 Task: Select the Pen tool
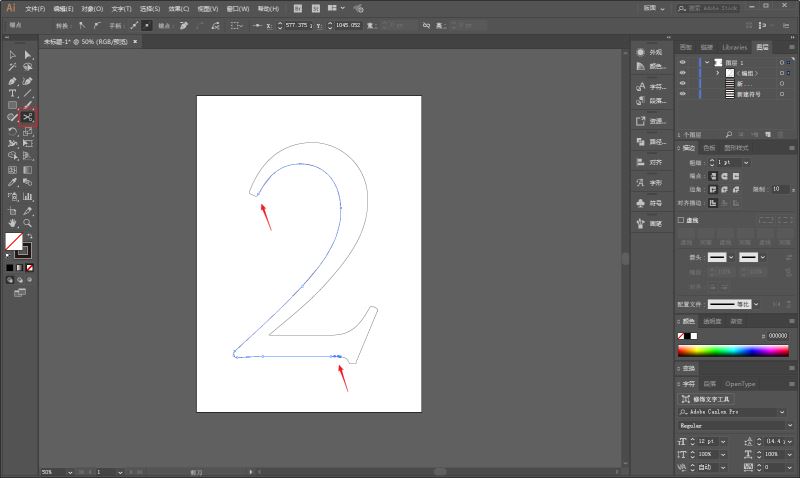12,81
